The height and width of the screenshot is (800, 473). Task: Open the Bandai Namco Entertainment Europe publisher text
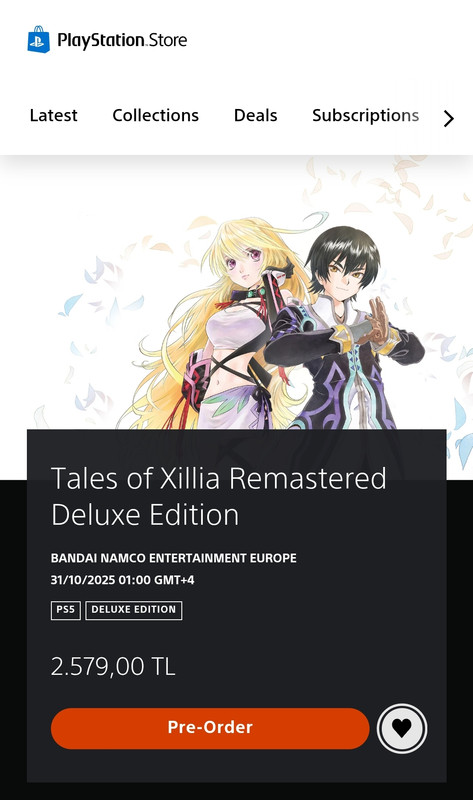click(173, 558)
